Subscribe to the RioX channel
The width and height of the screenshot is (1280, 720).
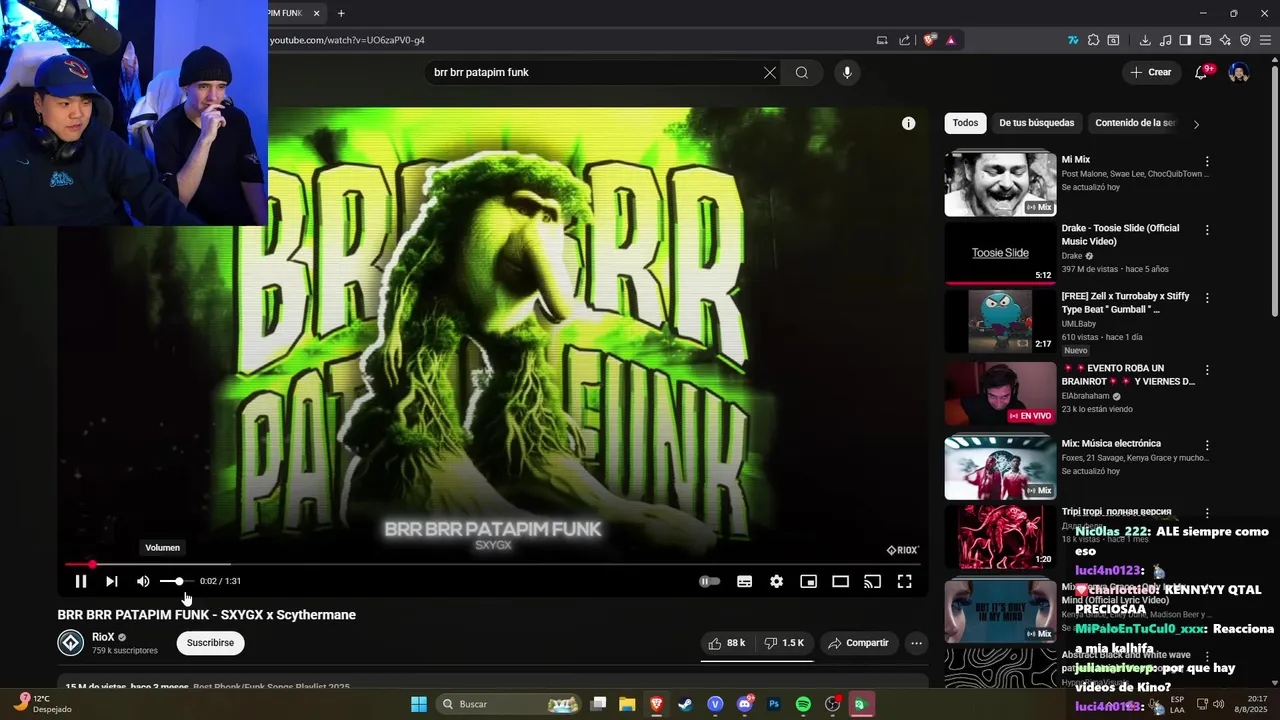click(210, 643)
